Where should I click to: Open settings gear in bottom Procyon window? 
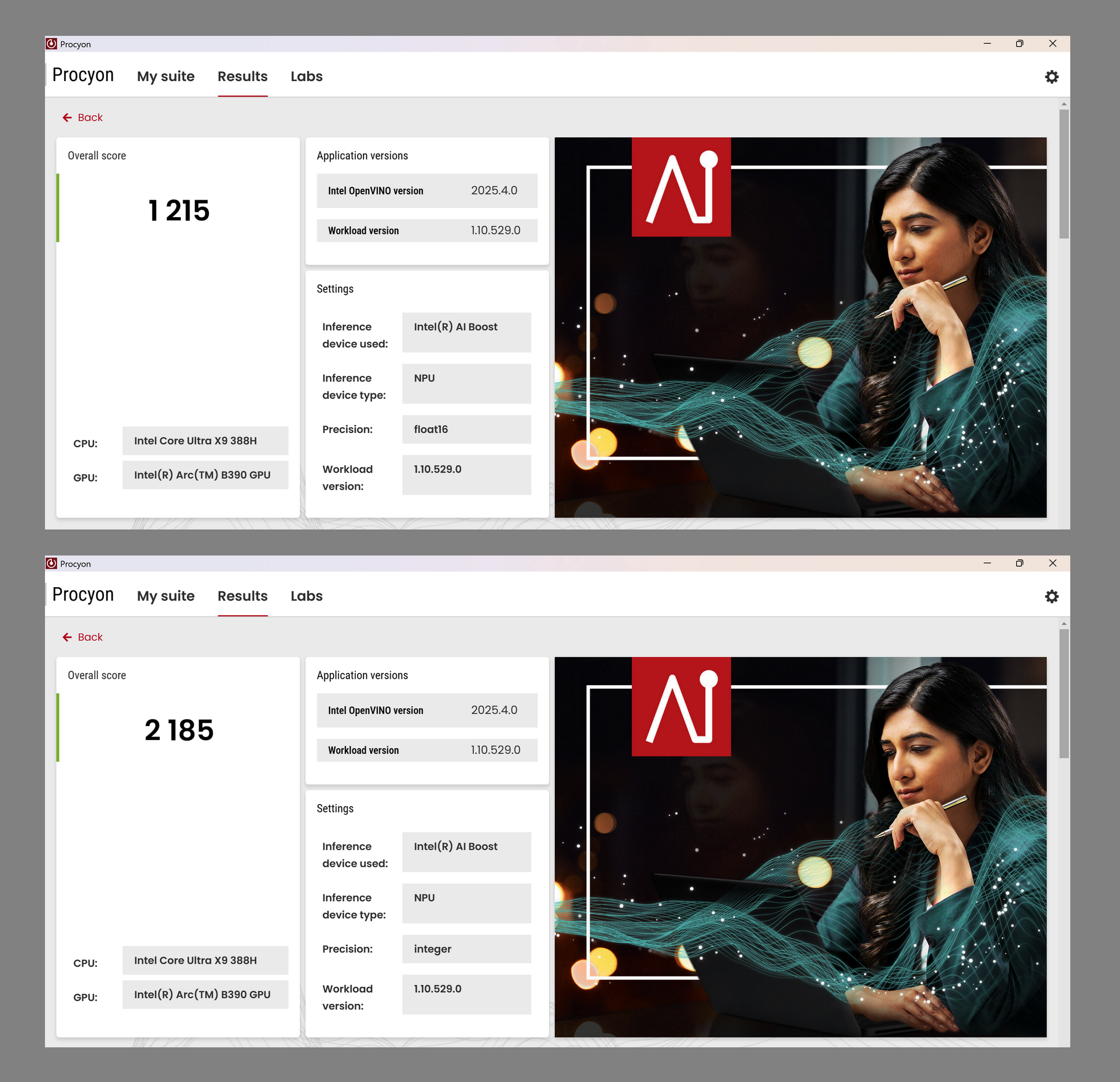(x=1051, y=596)
